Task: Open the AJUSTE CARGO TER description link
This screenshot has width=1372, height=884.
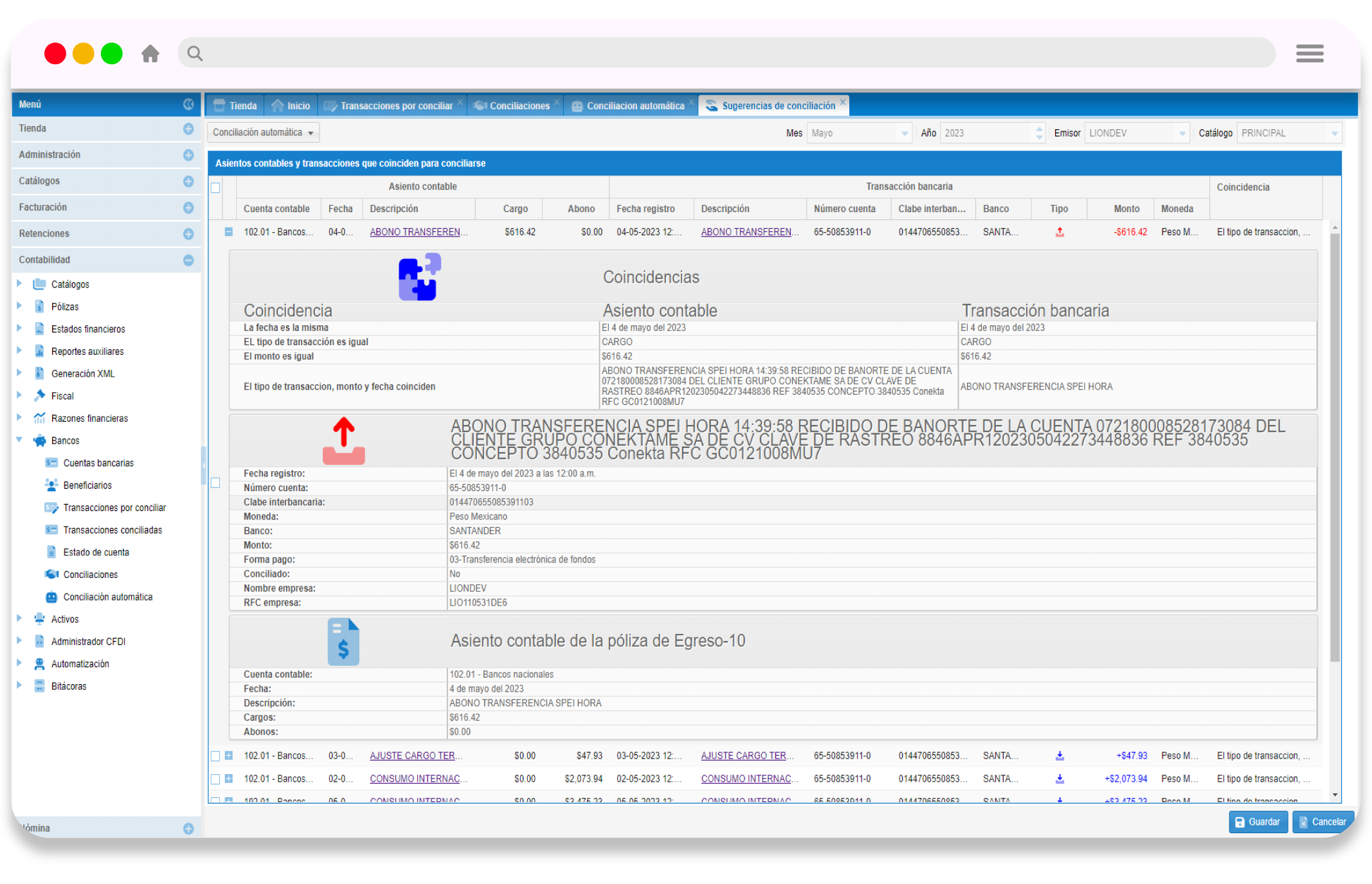Action: (416, 755)
